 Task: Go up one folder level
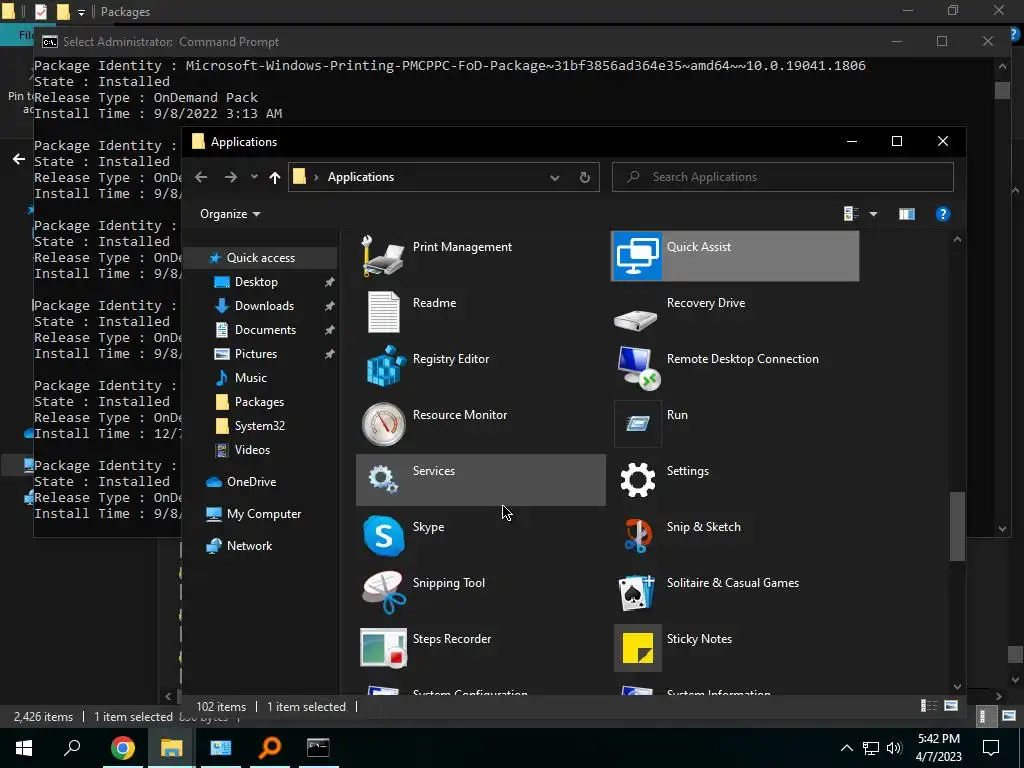click(274, 178)
